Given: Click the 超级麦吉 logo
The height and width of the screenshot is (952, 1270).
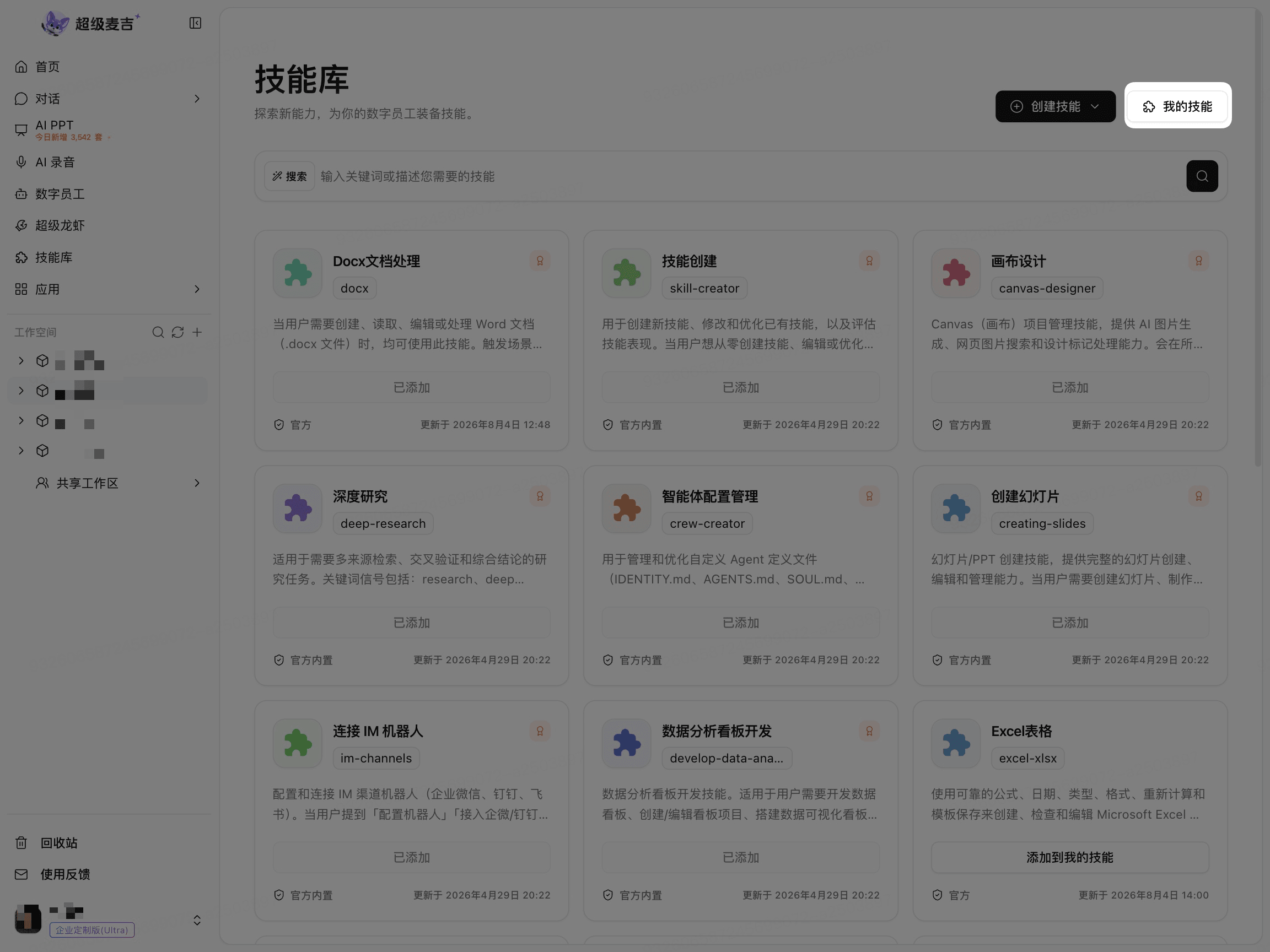Looking at the screenshot, I should click(91, 24).
